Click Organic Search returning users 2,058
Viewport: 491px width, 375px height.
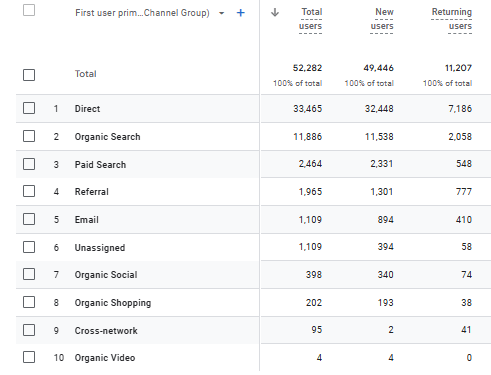coord(460,137)
